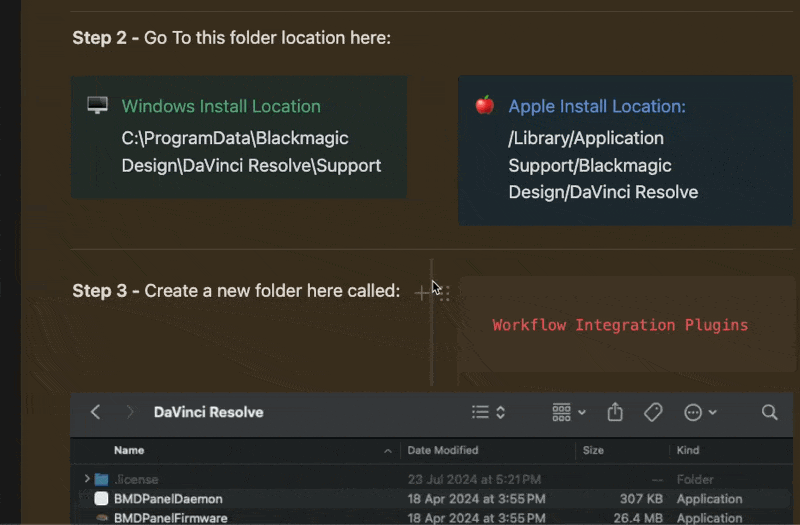Click the DaVinci Resolve Finder window title
Screen dimensions: 800x525
point(209,412)
